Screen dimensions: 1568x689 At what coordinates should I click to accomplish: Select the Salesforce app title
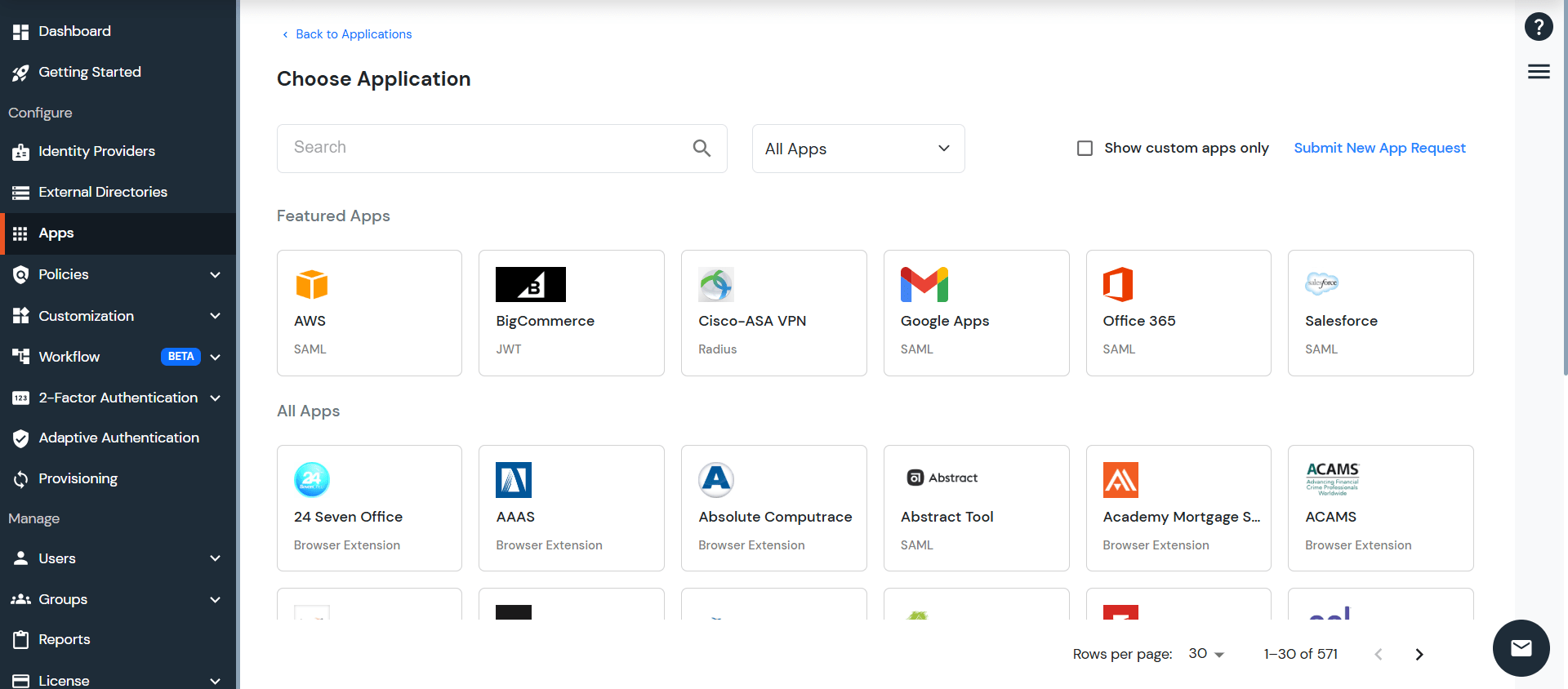pos(1341,321)
